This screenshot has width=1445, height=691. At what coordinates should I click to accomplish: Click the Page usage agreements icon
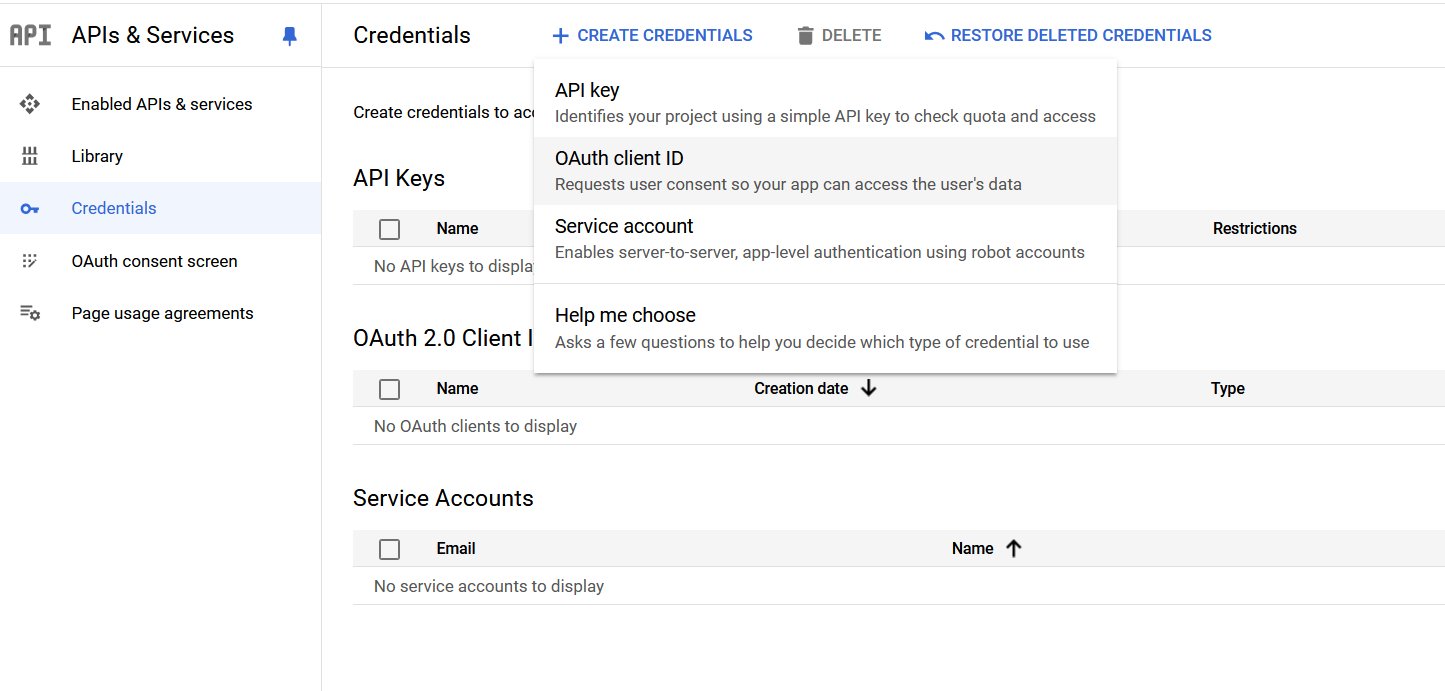point(30,313)
